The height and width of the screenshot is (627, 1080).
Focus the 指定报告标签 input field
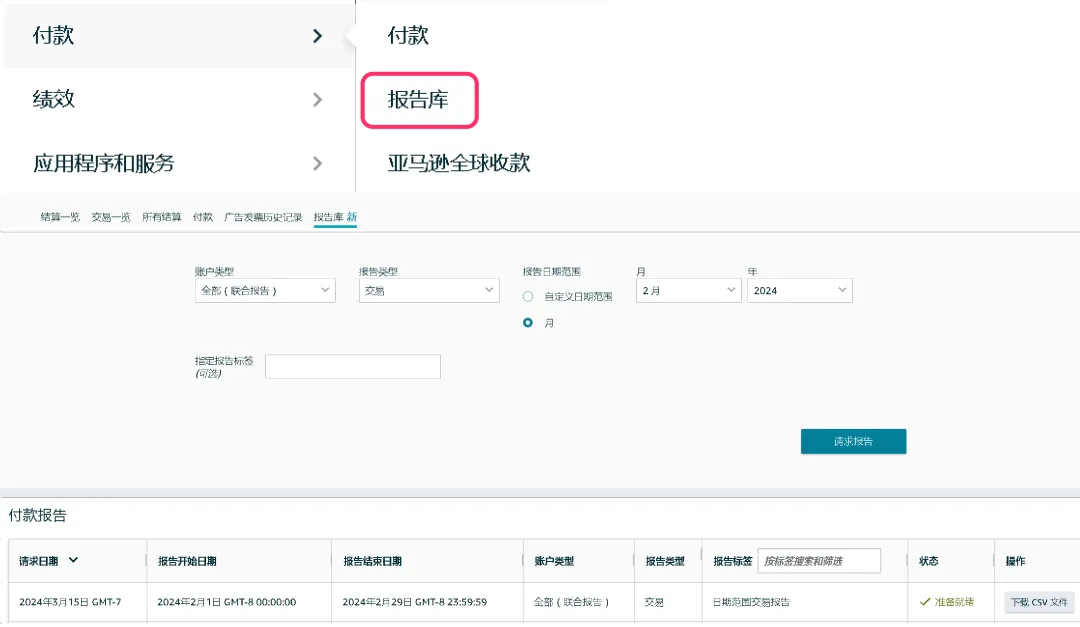tap(353, 367)
